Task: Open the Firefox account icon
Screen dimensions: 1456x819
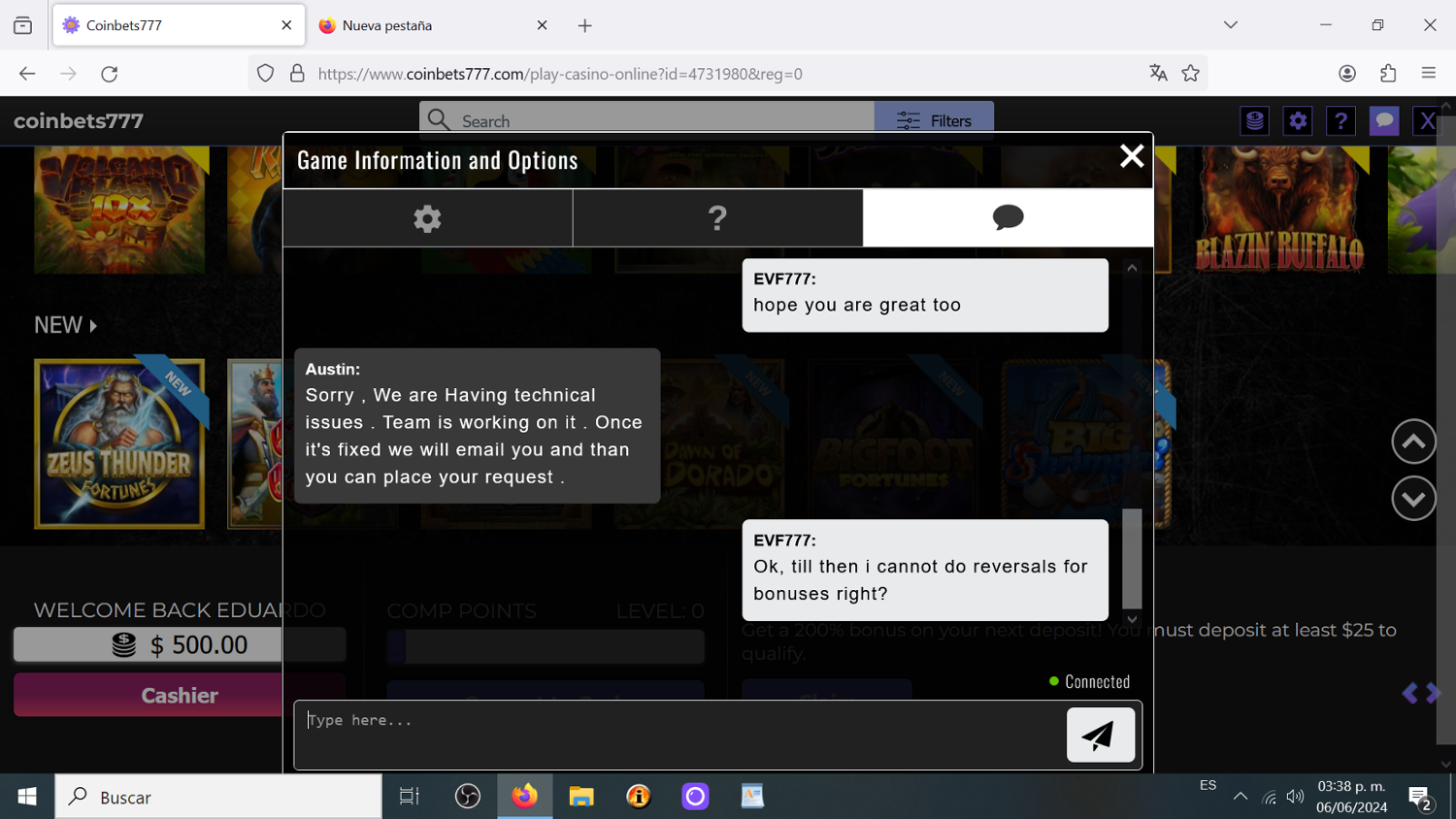Action: [x=1347, y=74]
